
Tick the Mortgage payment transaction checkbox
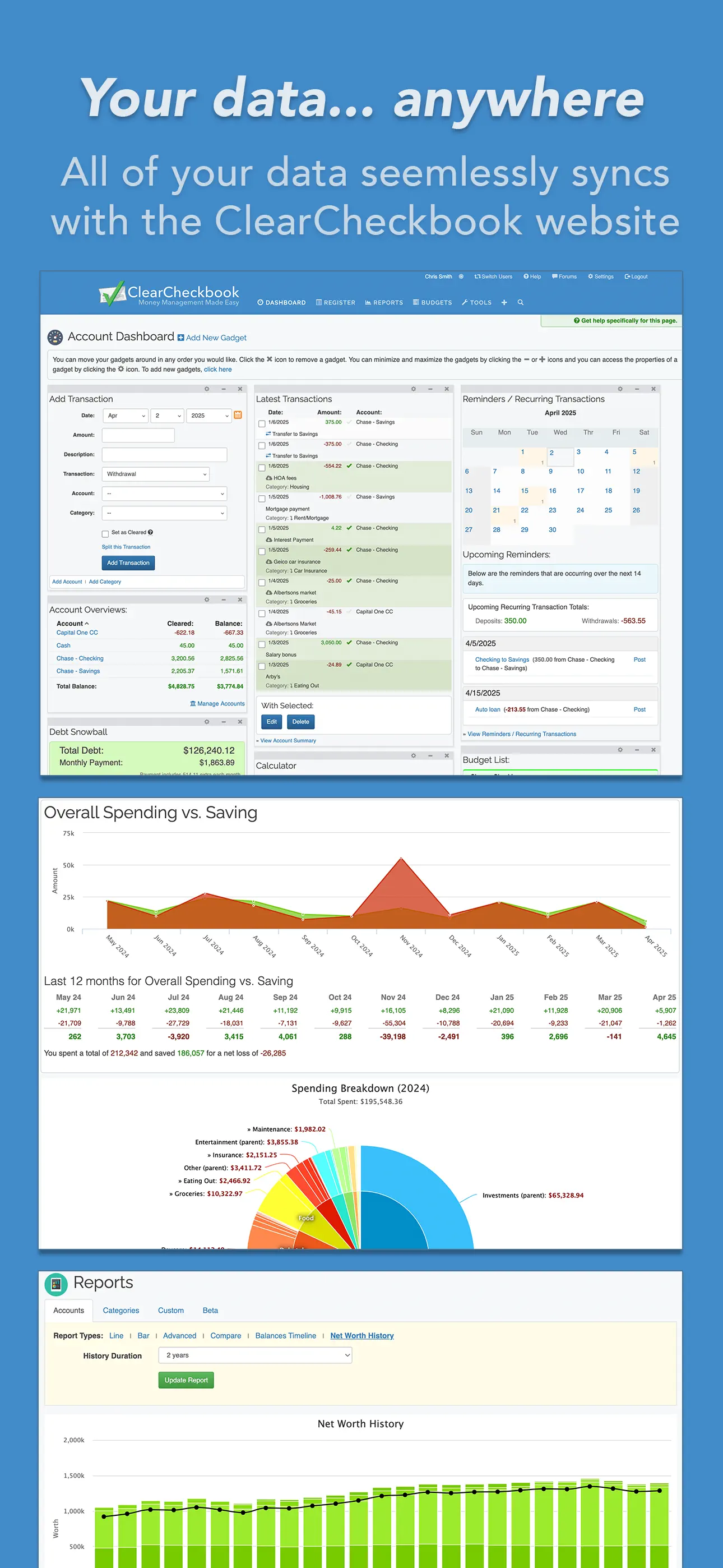(x=262, y=499)
